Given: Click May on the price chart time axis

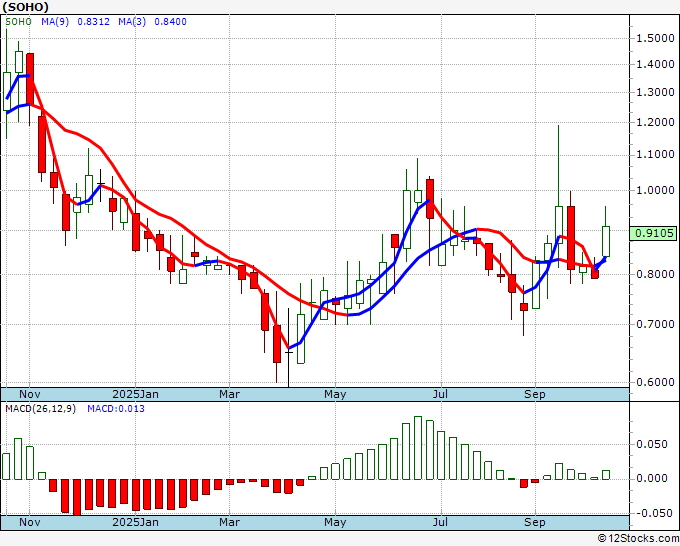Looking at the screenshot, I should [335, 394].
